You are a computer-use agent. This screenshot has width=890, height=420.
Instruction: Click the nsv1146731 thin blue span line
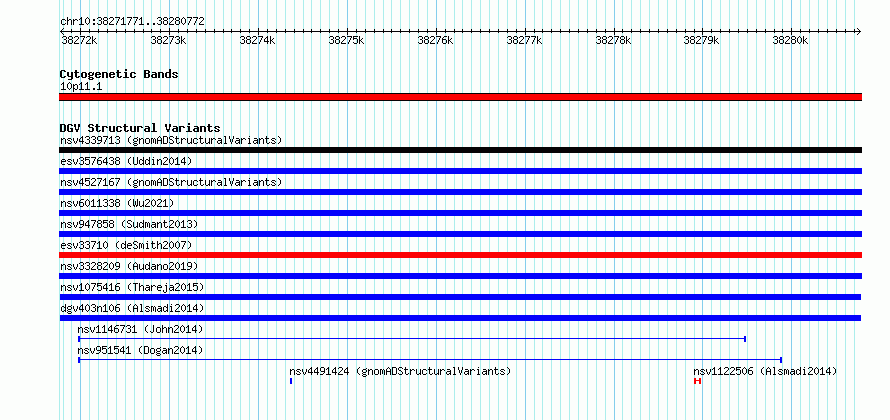[x=412, y=339]
